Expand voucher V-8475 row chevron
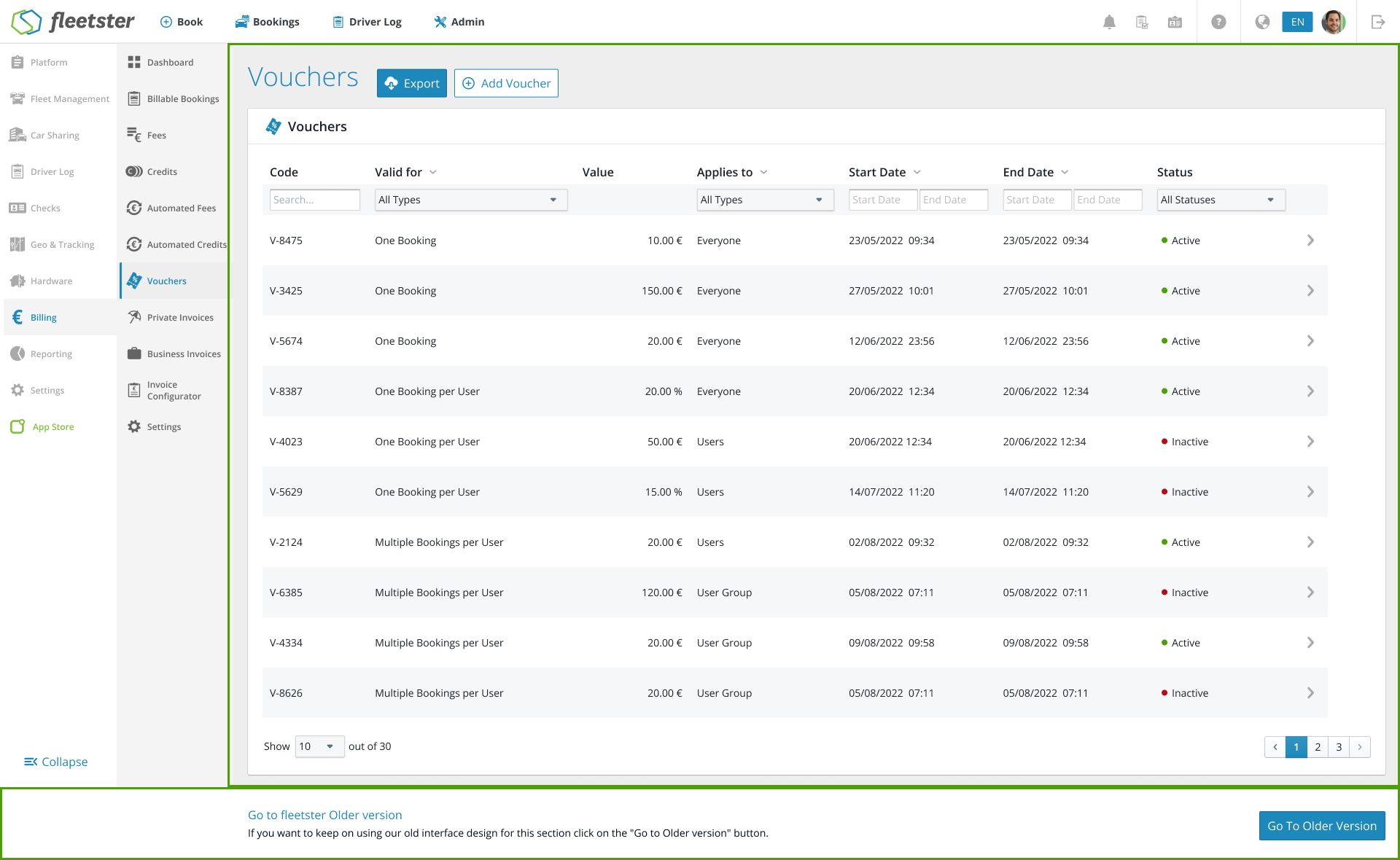The width and height of the screenshot is (1400, 860). 1310,241
